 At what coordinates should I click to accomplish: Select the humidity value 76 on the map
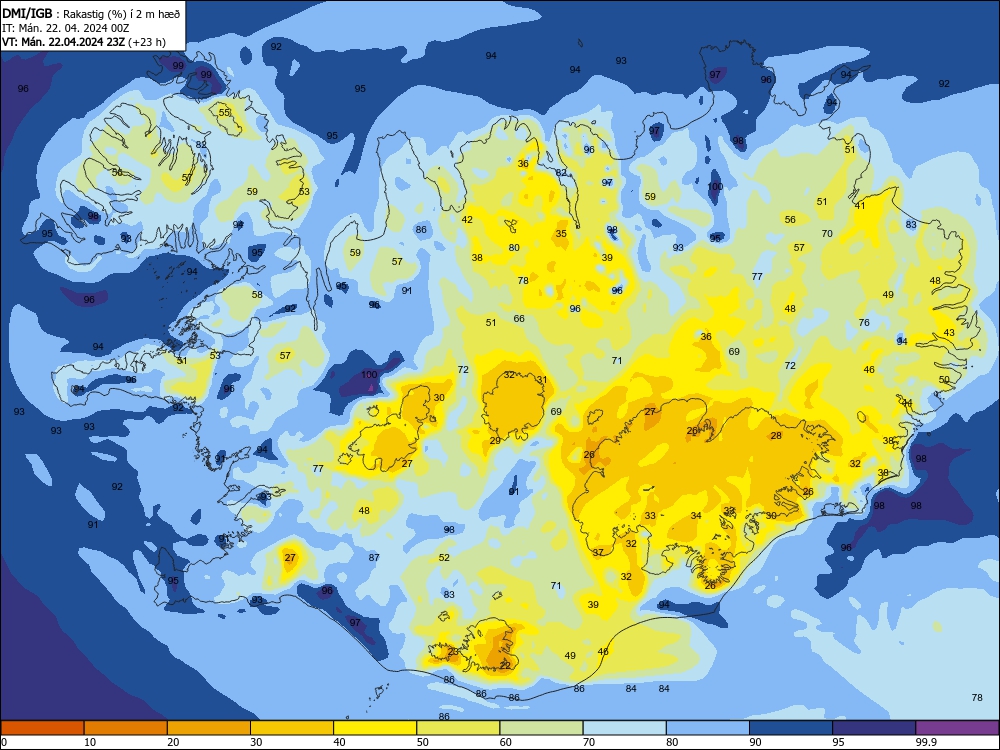[x=864, y=322]
